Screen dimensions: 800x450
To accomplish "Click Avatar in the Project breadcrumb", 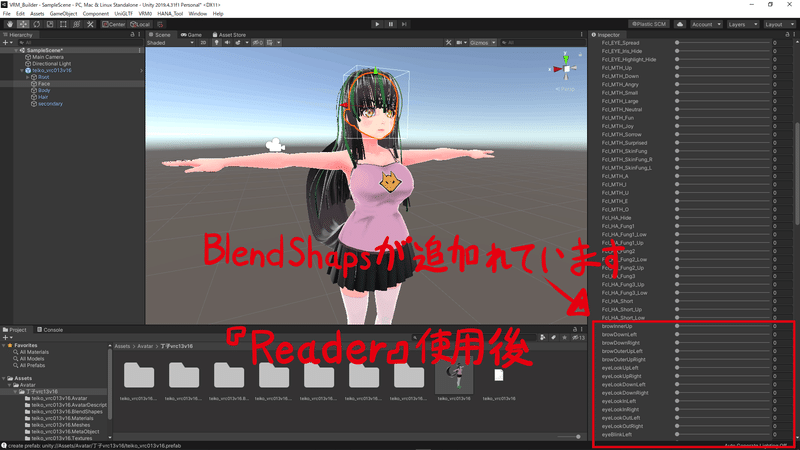I will (145, 346).
